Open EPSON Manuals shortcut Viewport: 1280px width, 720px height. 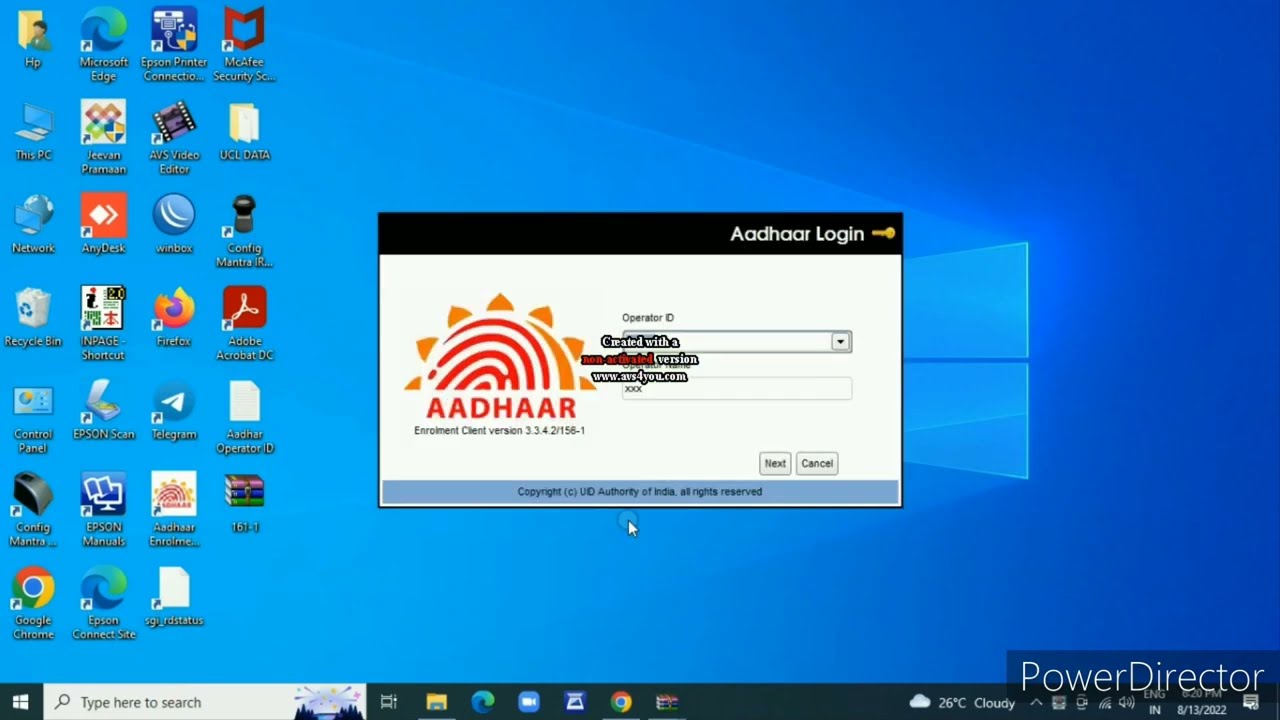coord(104,510)
